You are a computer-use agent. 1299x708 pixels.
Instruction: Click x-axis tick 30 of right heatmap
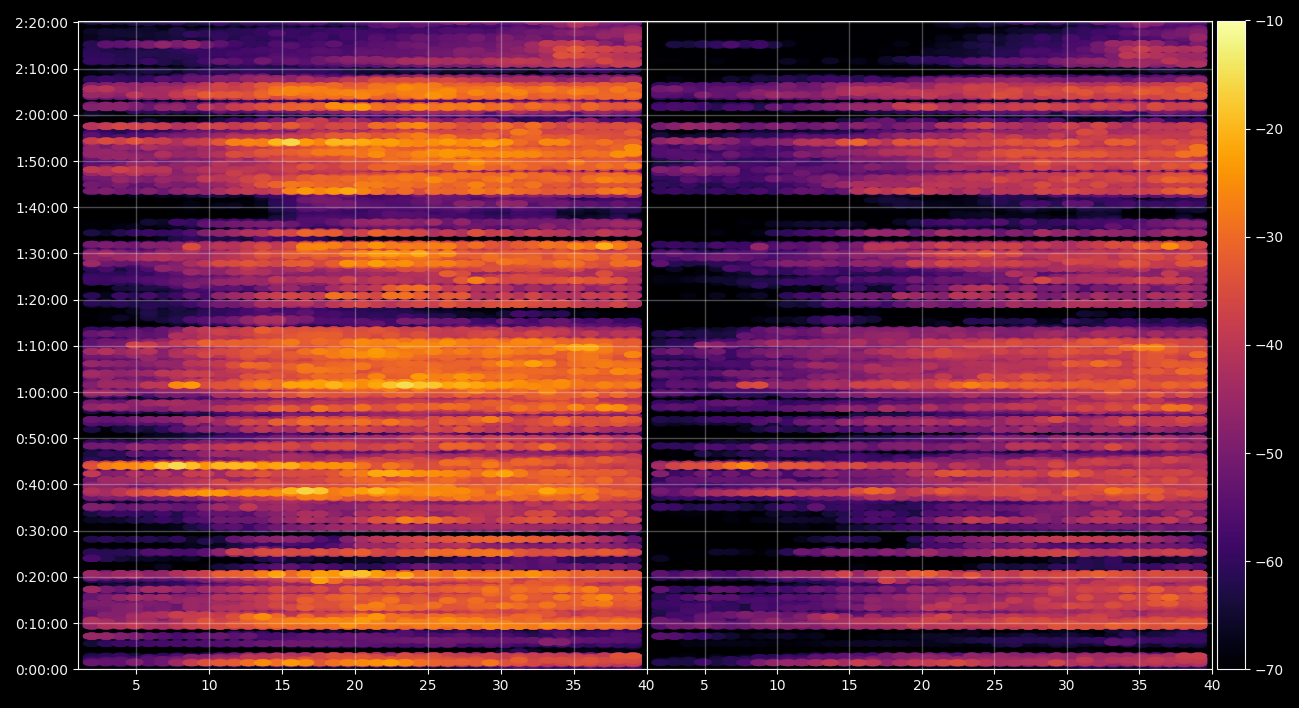(1067, 686)
